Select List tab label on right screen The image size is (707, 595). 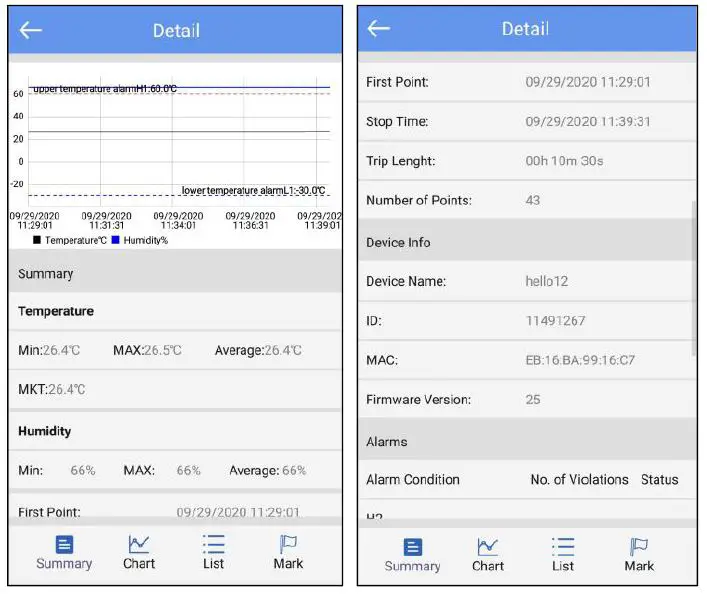[x=563, y=566]
